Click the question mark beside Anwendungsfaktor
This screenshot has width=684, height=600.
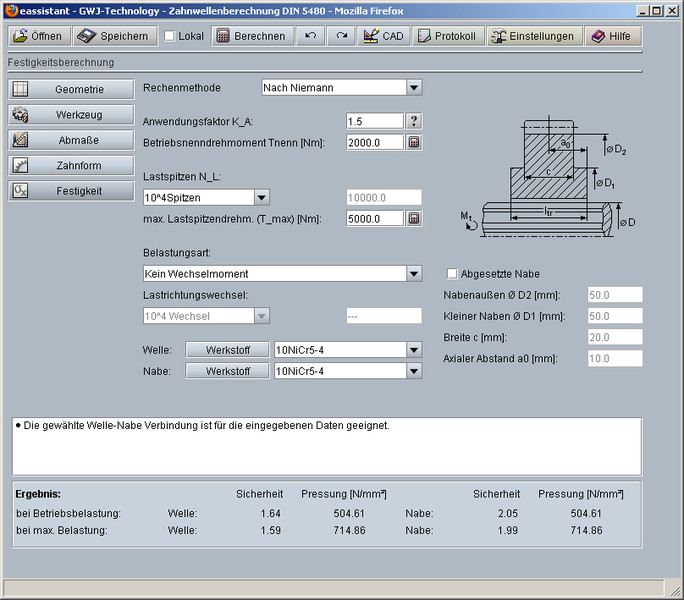(414, 121)
